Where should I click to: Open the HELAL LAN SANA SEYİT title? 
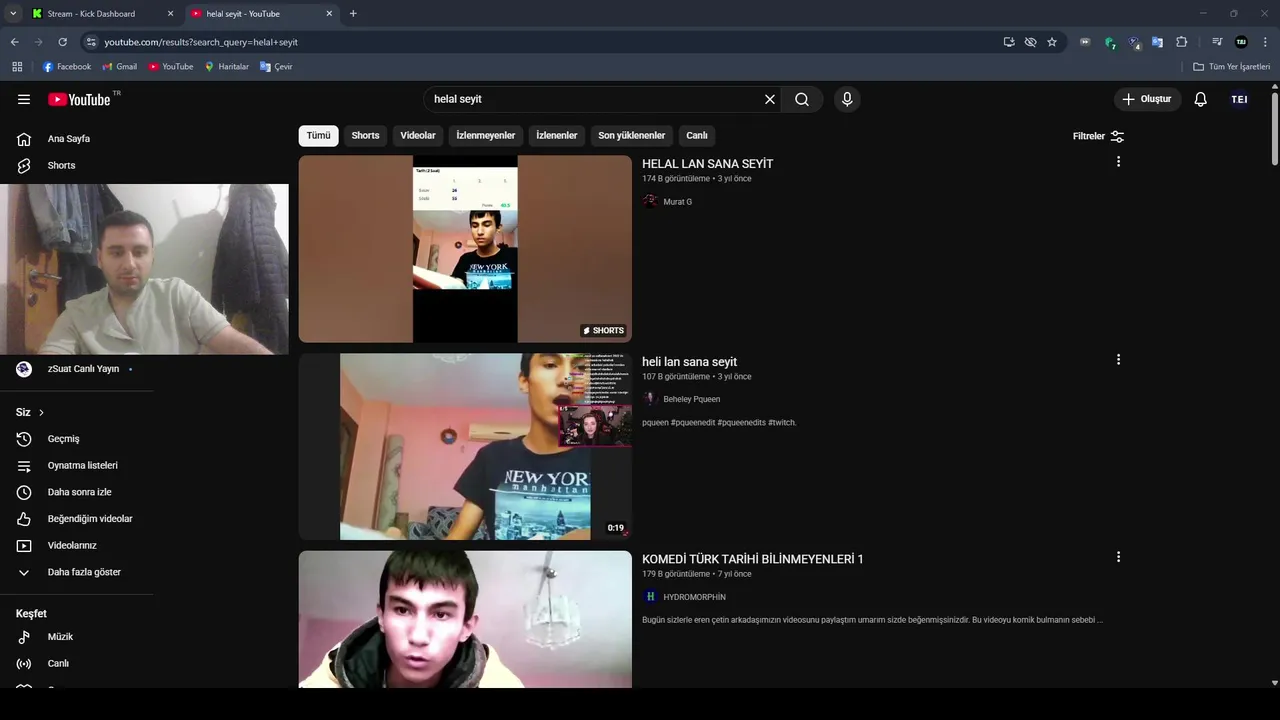pos(707,164)
